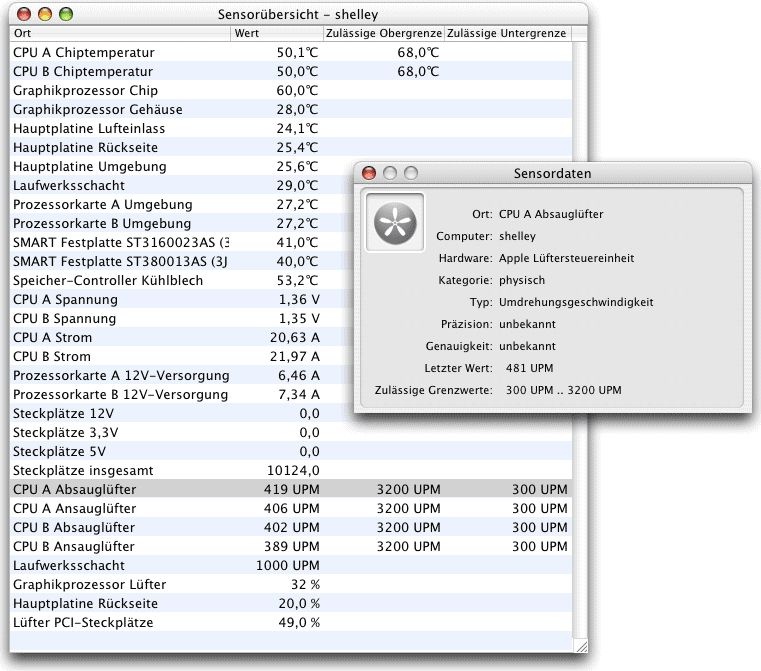Zoom the Sensorübersicht window with green button
Viewport: 761px width, 671px height.
pyautogui.click(x=65, y=14)
